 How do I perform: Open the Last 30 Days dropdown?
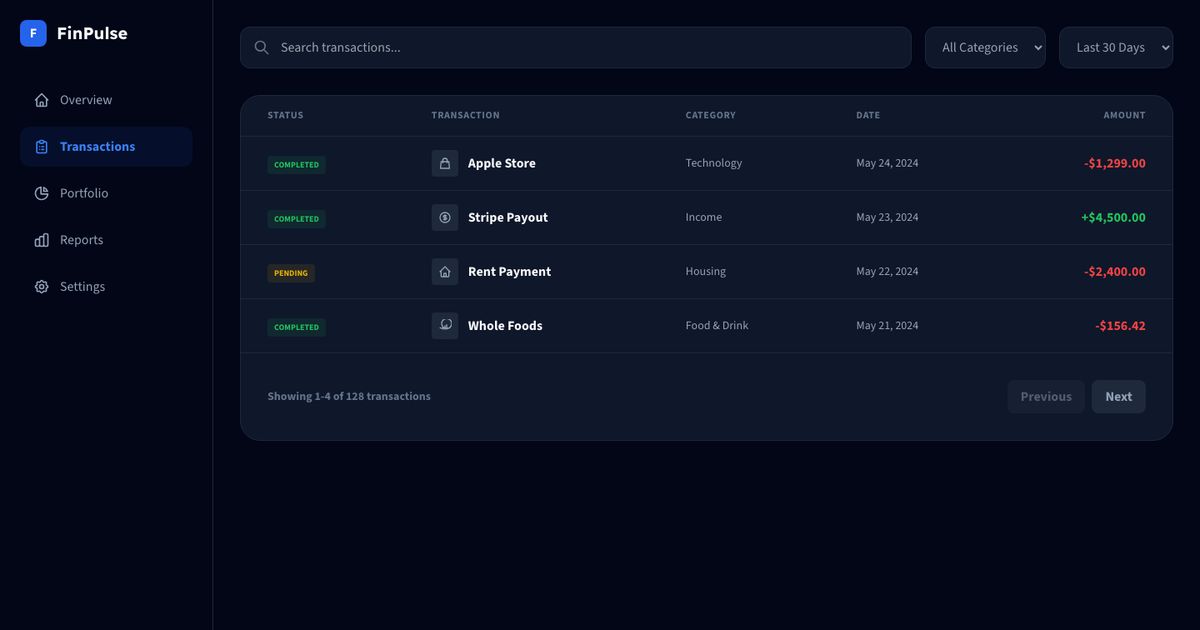[1116, 47]
